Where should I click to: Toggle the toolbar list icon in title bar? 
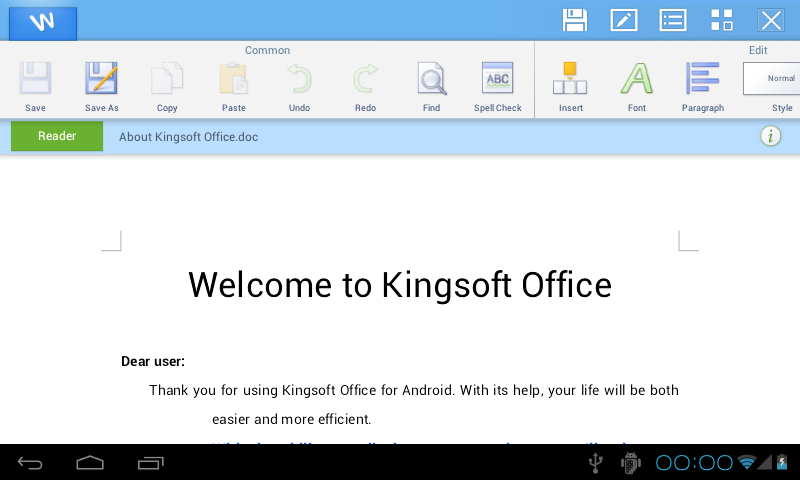click(x=673, y=21)
